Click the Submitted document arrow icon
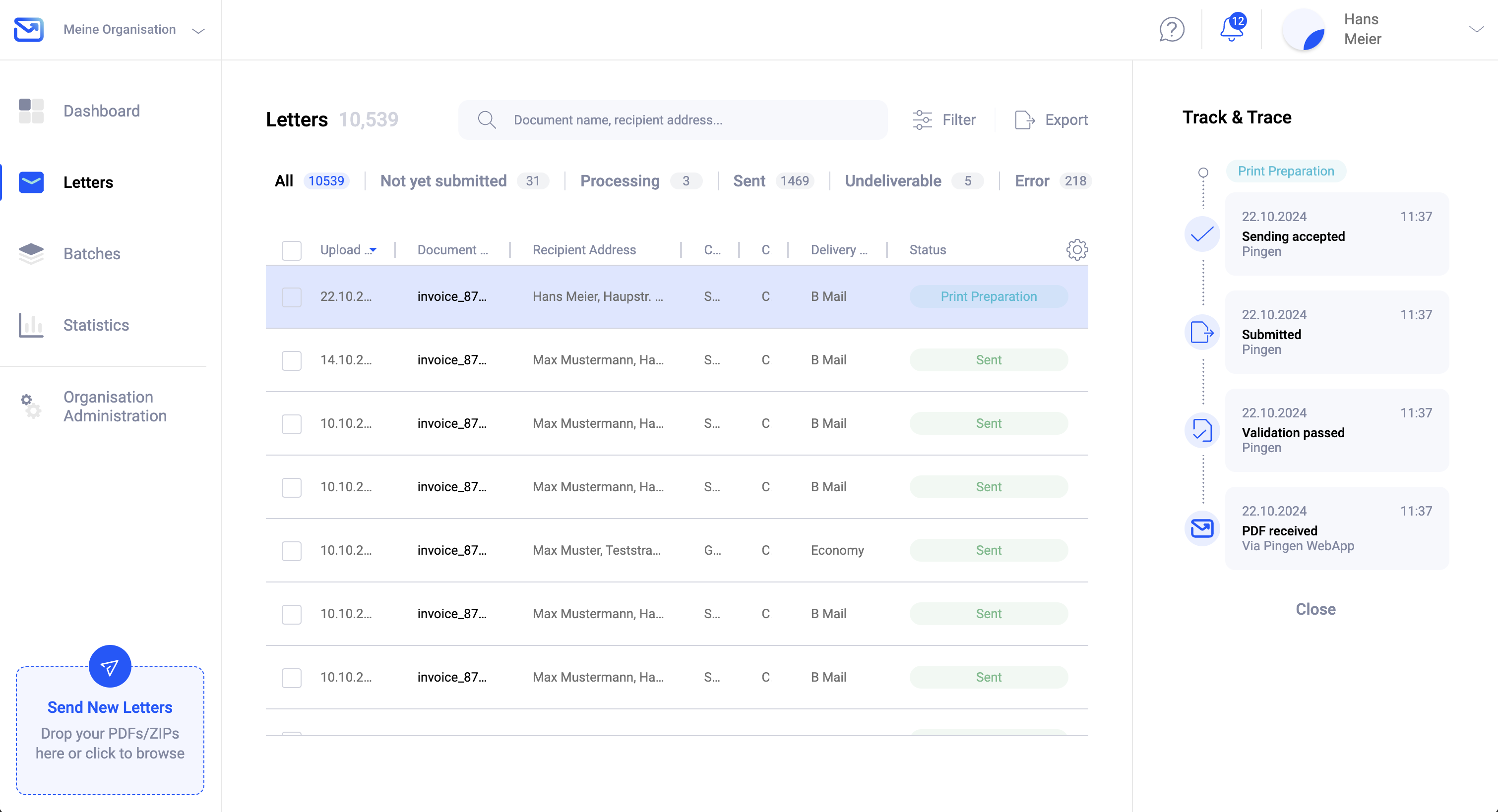1498x812 pixels. 1202,333
